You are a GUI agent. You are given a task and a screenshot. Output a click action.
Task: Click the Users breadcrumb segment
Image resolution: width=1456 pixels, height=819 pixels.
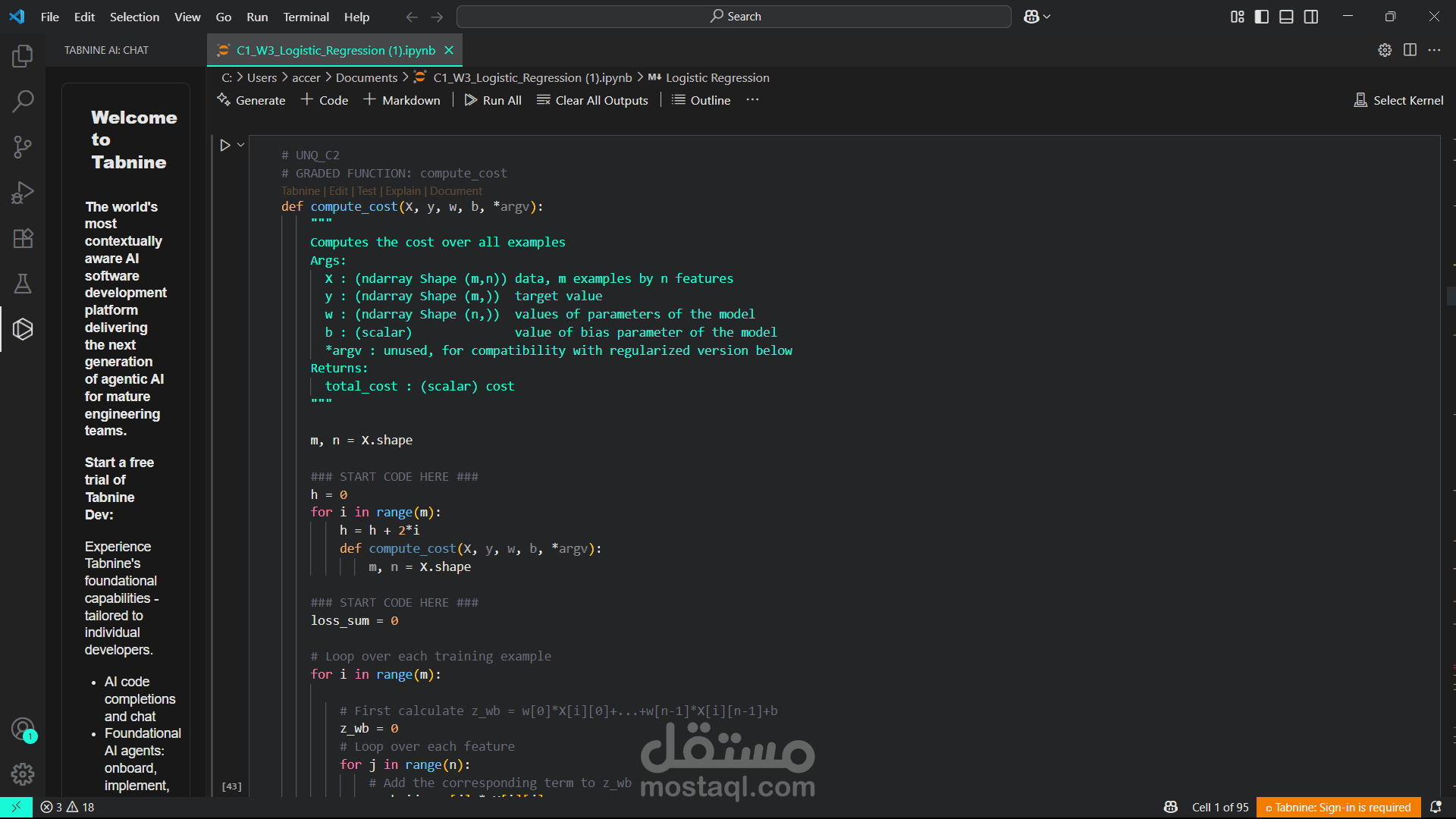(262, 77)
